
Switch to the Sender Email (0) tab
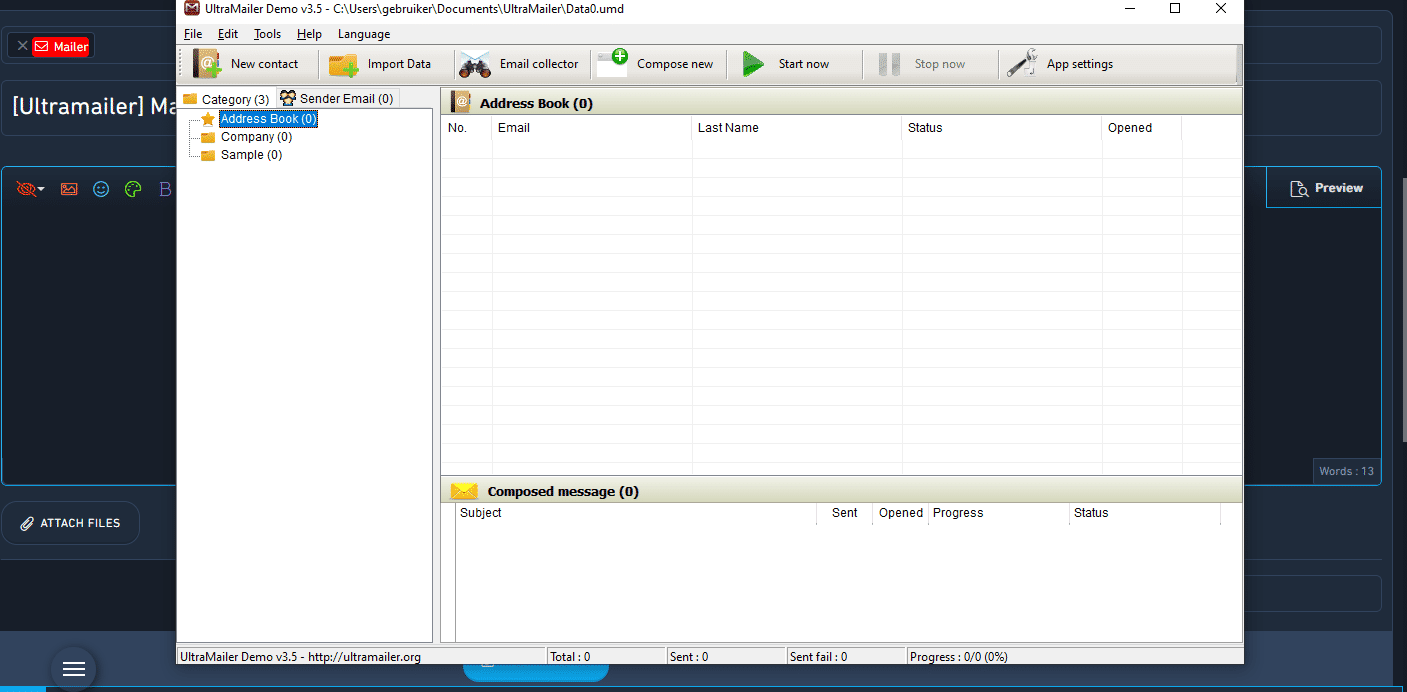pyautogui.click(x=337, y=98)
